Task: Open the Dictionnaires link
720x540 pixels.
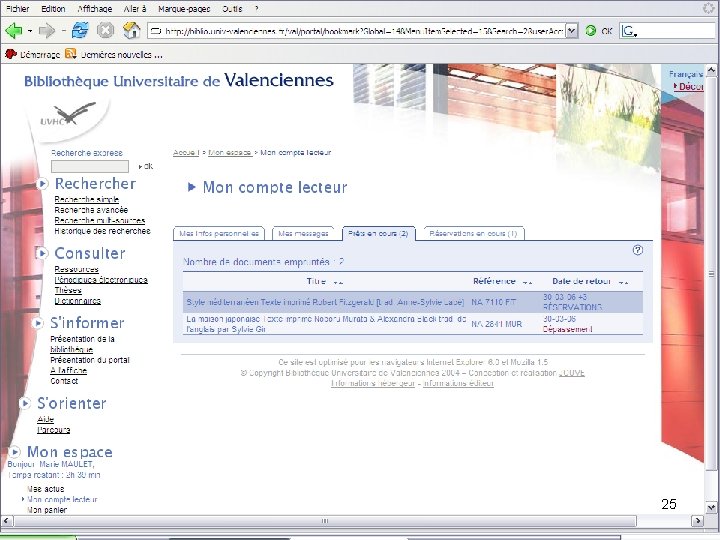Action: click(x=78, y=301)
